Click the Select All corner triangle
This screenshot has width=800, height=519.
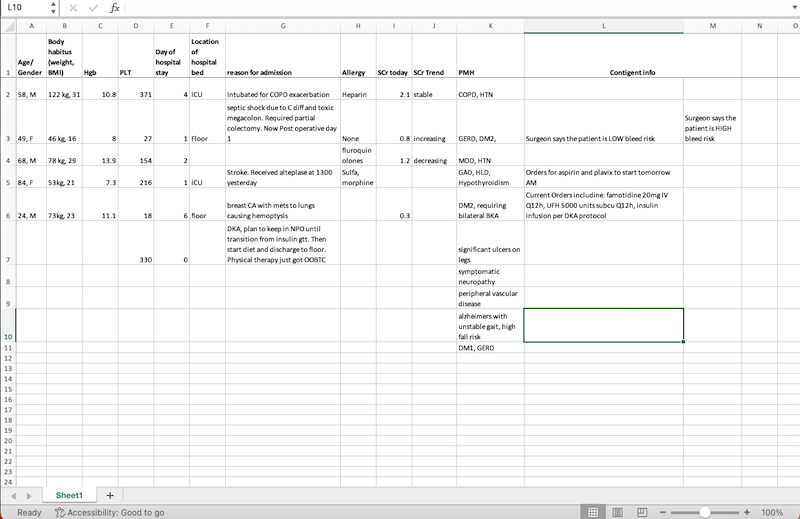(9, 26)
